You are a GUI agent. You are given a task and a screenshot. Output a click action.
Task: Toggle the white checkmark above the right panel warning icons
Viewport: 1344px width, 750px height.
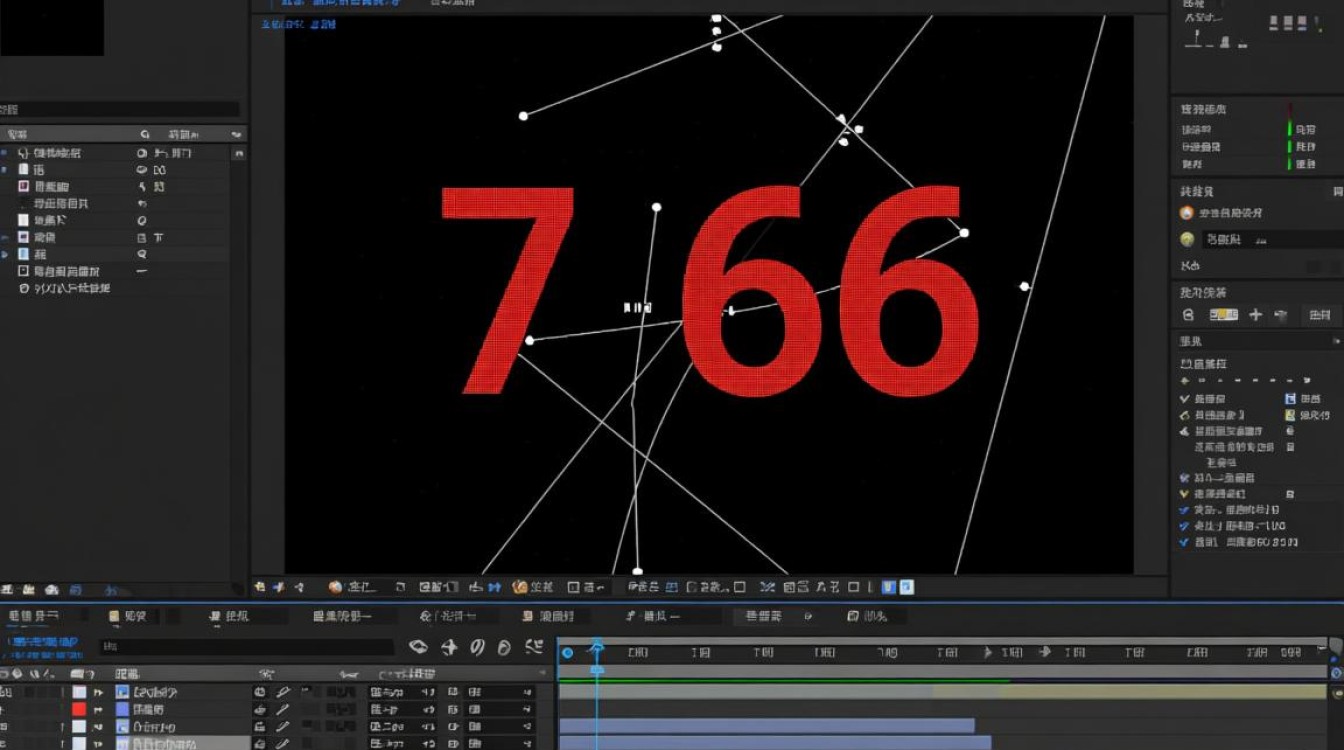(x=1185, y=398)
